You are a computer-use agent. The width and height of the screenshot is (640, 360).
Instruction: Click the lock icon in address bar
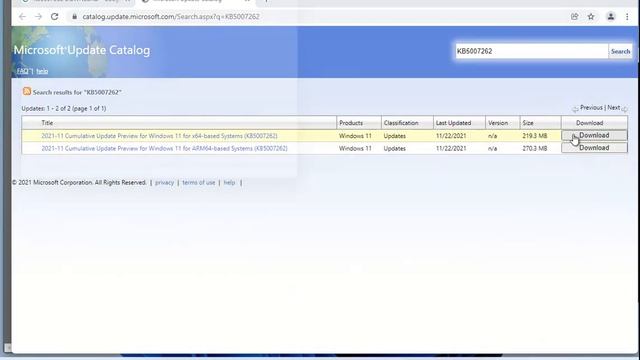click(74, 17)
